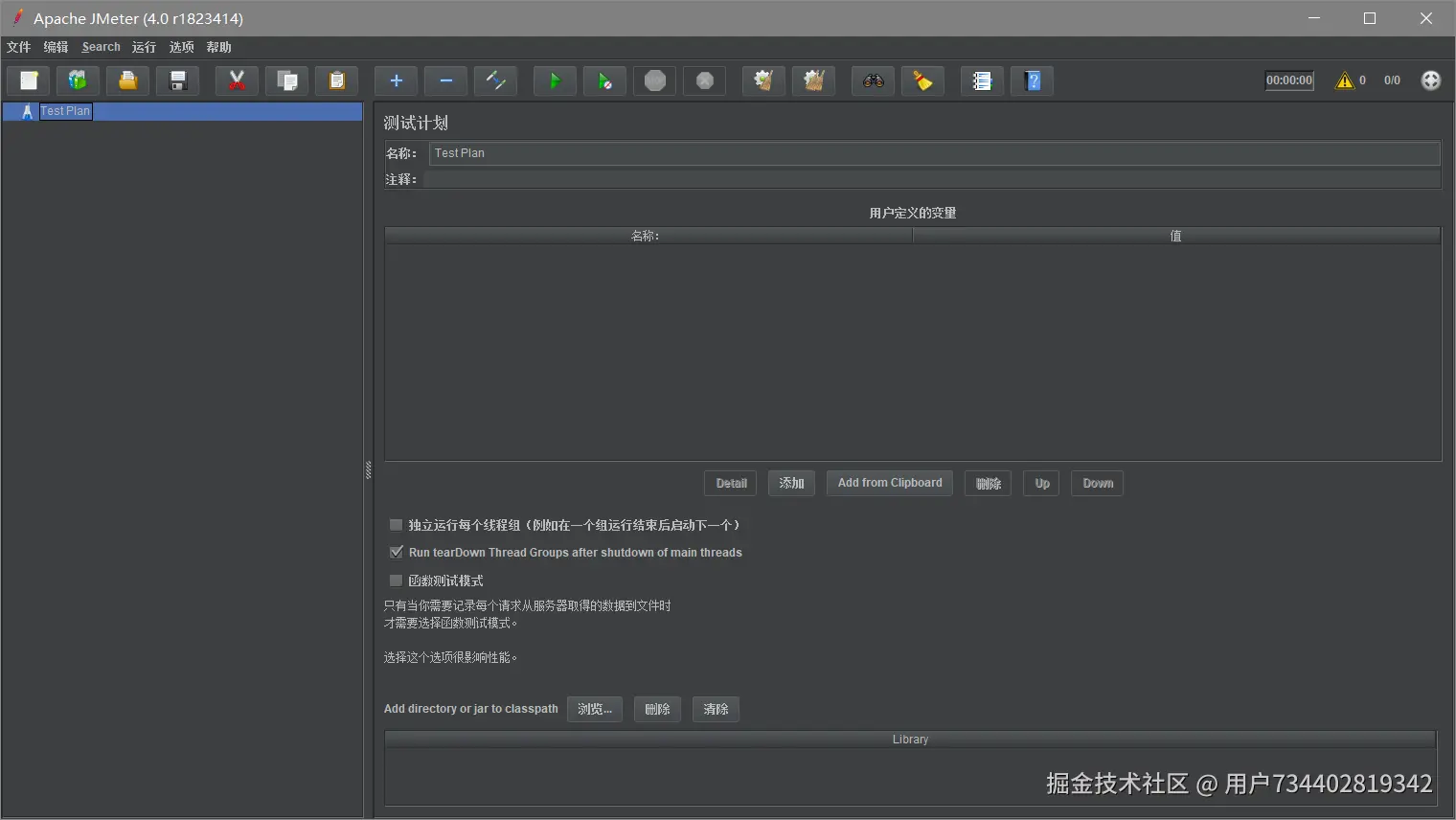Click the 添加 variable button
Viewport: 1456px width, 820px height.
791,484
